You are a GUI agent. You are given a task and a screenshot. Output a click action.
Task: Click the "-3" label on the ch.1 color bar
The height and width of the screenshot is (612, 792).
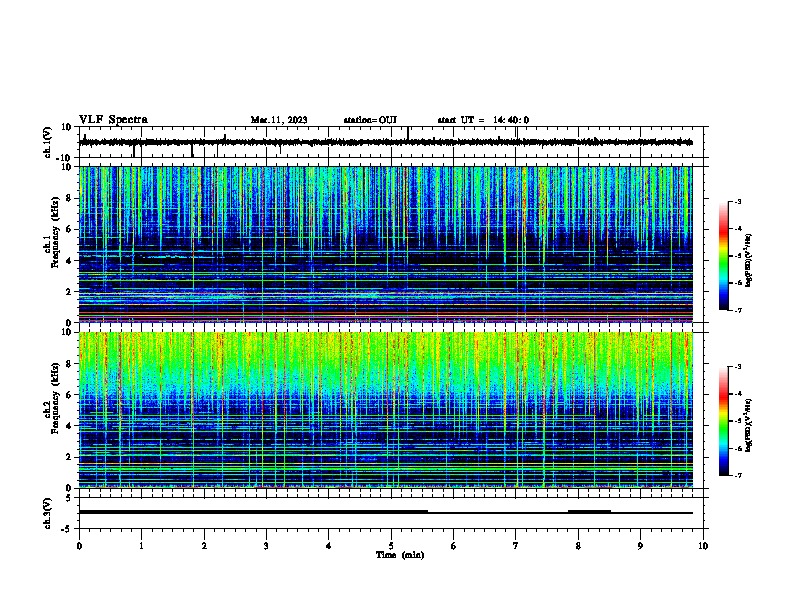coord(737,201)
